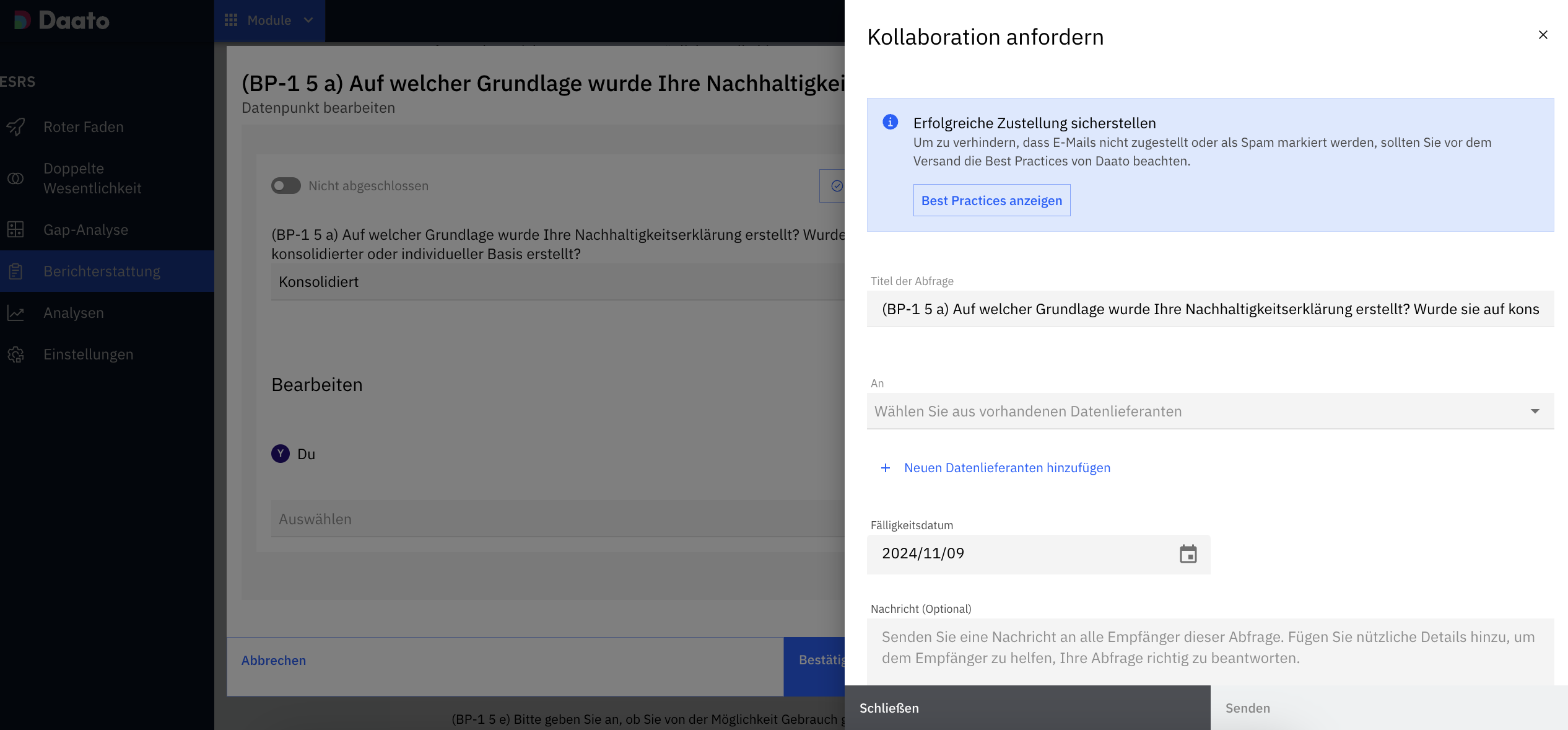
Task: Click the Doppelte Wesentlichkeit circles icon
Action: [x=16, y=178]
